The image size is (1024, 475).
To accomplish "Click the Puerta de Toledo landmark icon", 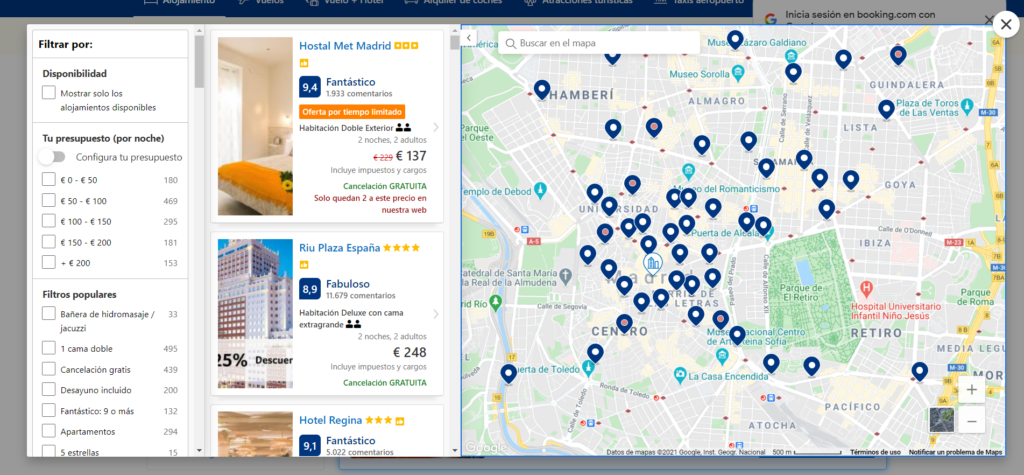I will (588, 369).
